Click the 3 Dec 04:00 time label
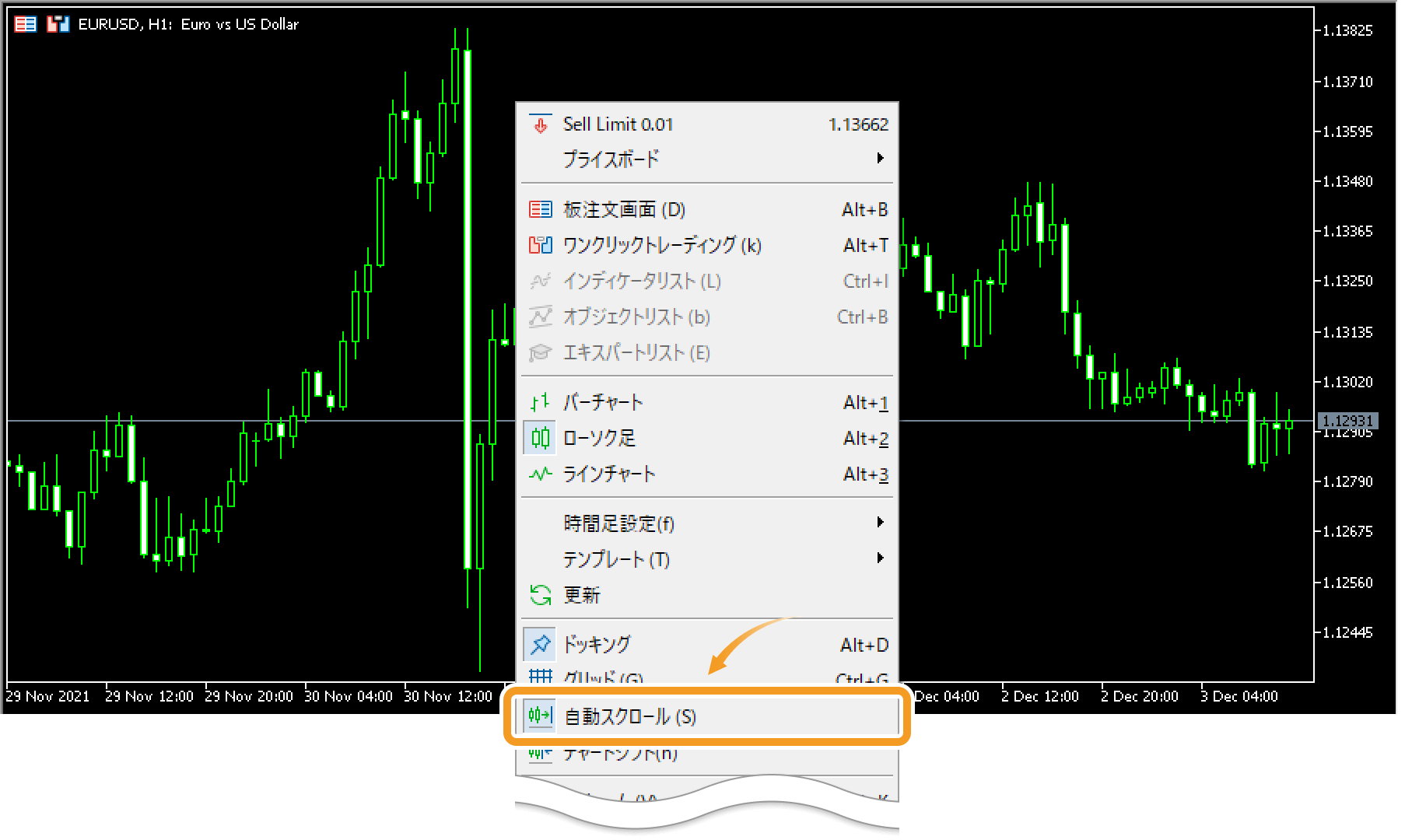Viewport: 1405px width, 840px height. 1239,696
